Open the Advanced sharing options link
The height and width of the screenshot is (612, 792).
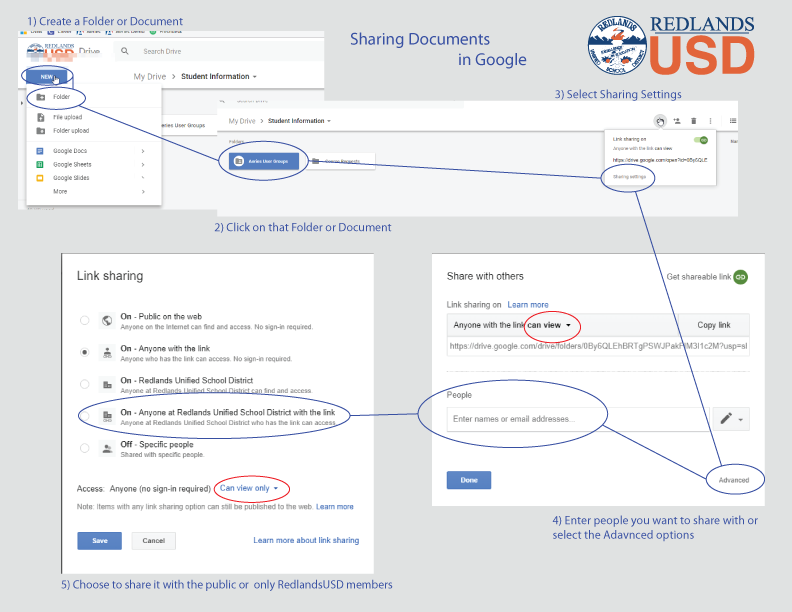734,480
